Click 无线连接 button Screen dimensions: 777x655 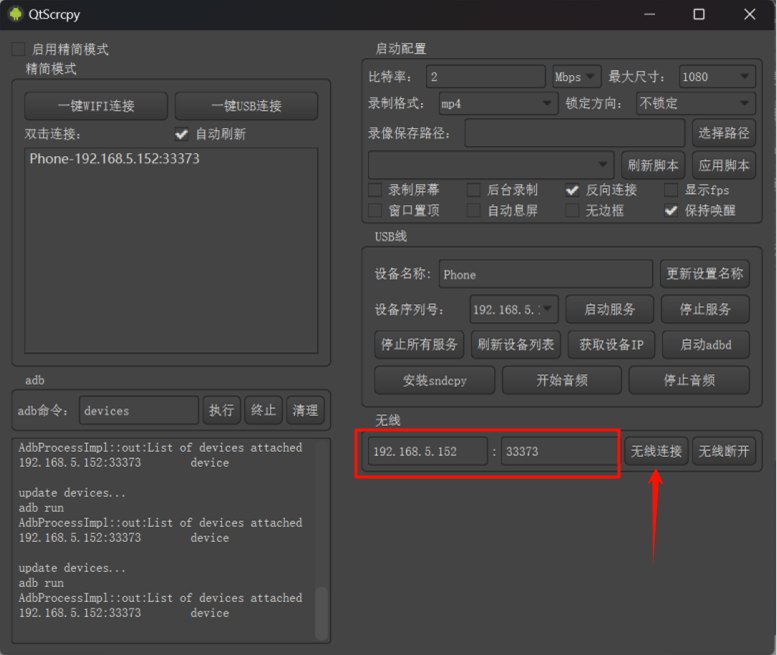656,451
